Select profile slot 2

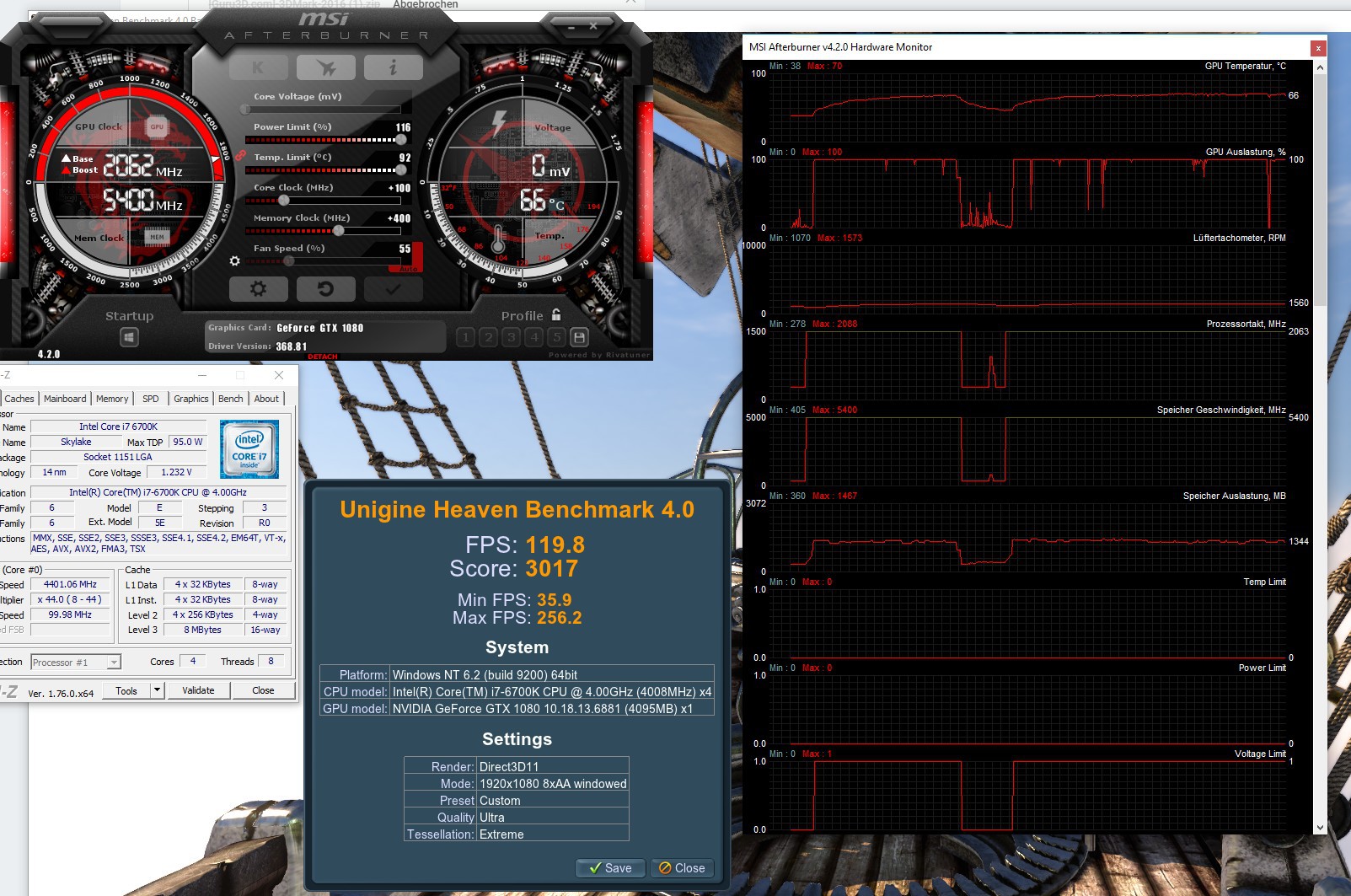coord(488,337)
